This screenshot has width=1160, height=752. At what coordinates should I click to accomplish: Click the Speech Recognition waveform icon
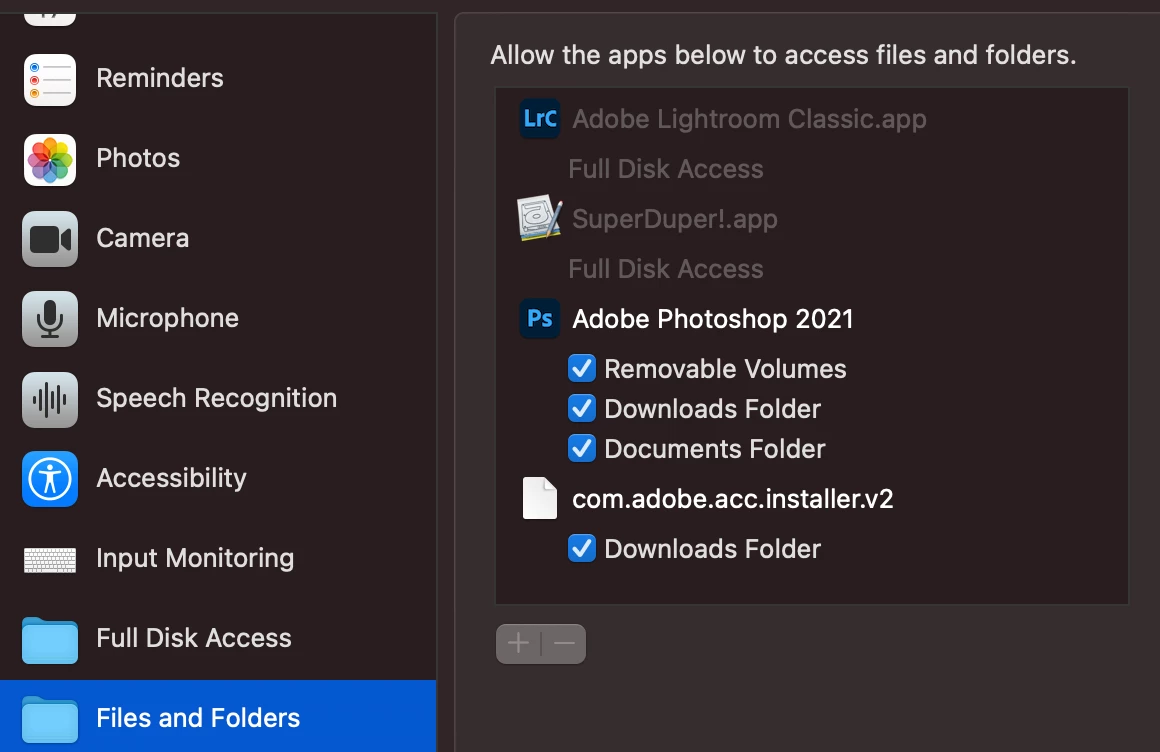click(x=50, y=399)
